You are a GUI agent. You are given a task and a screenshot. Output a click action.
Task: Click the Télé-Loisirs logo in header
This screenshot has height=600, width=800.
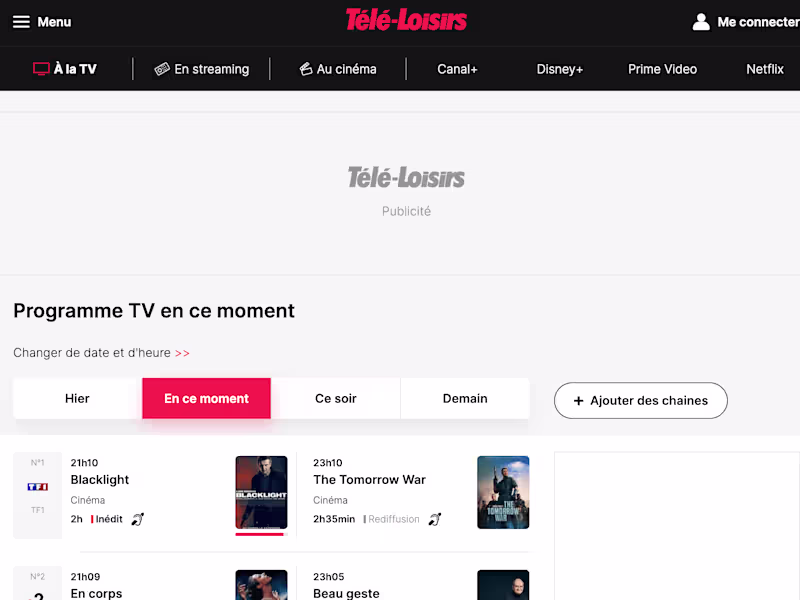pos(406,20)
